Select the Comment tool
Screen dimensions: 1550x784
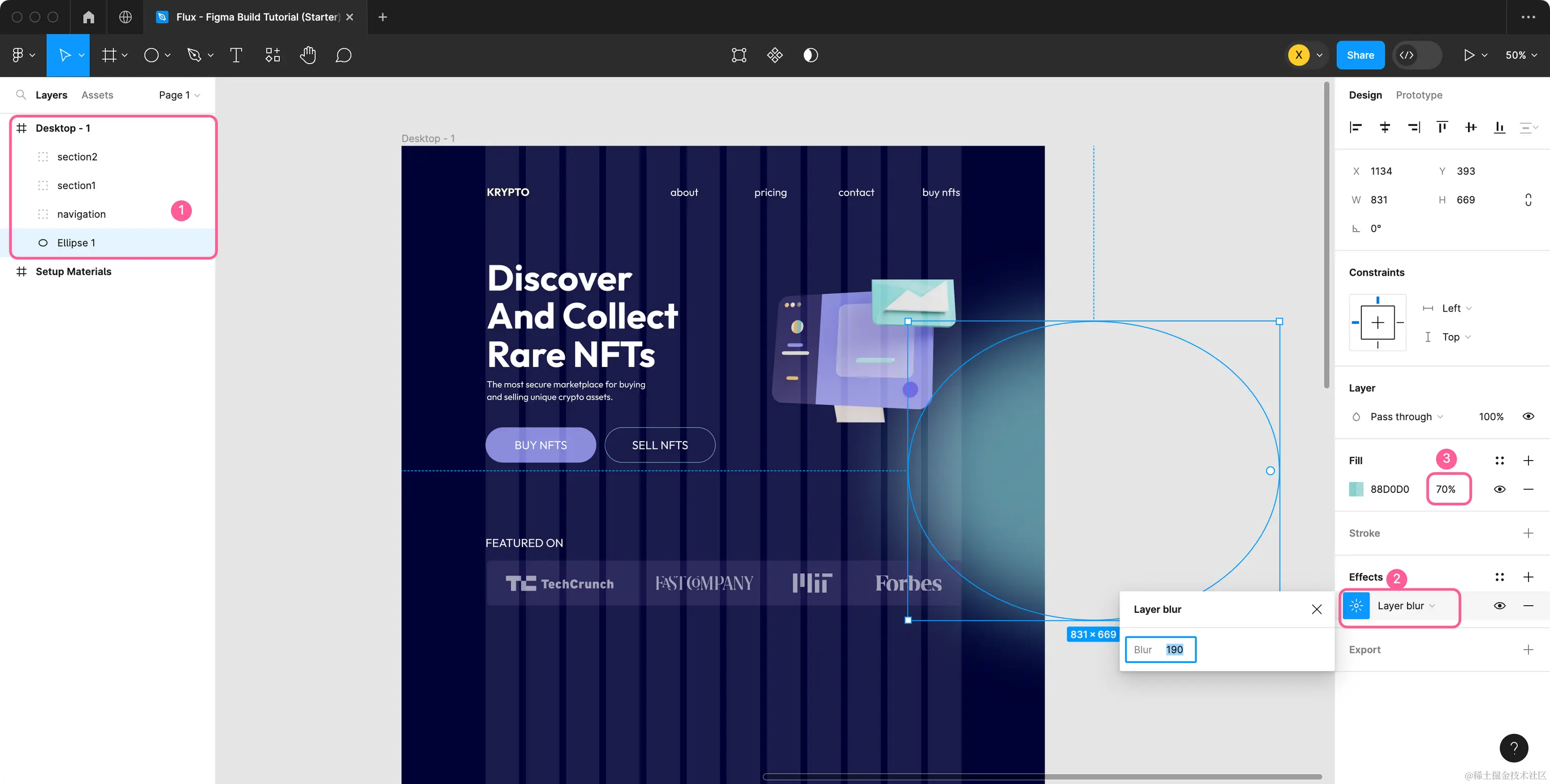point(343,55)
